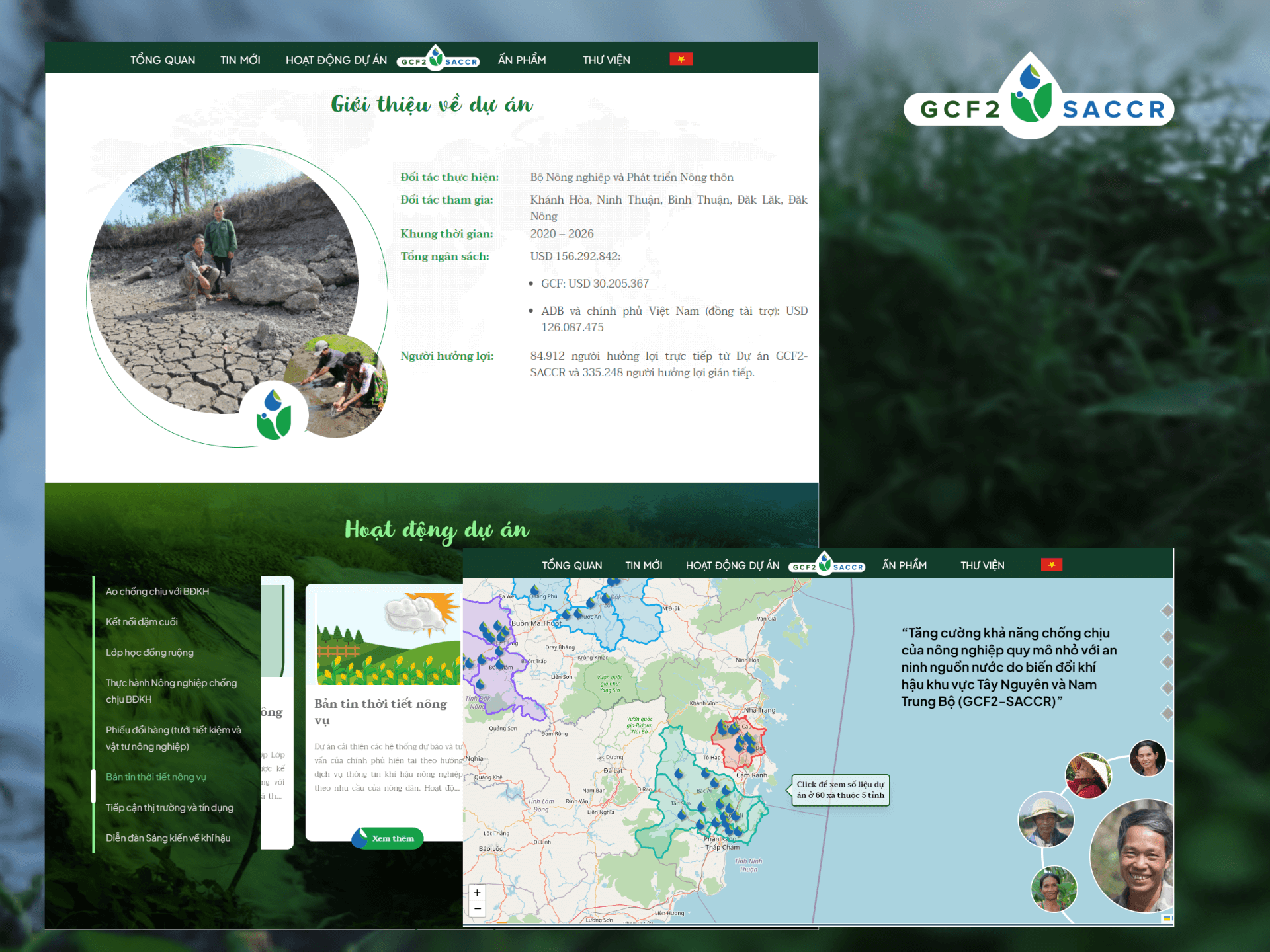Screen dimensions: 1270x952
Task: Select 'Ao chống chịu với BĐKH' activity
Action: coord(157,591)
